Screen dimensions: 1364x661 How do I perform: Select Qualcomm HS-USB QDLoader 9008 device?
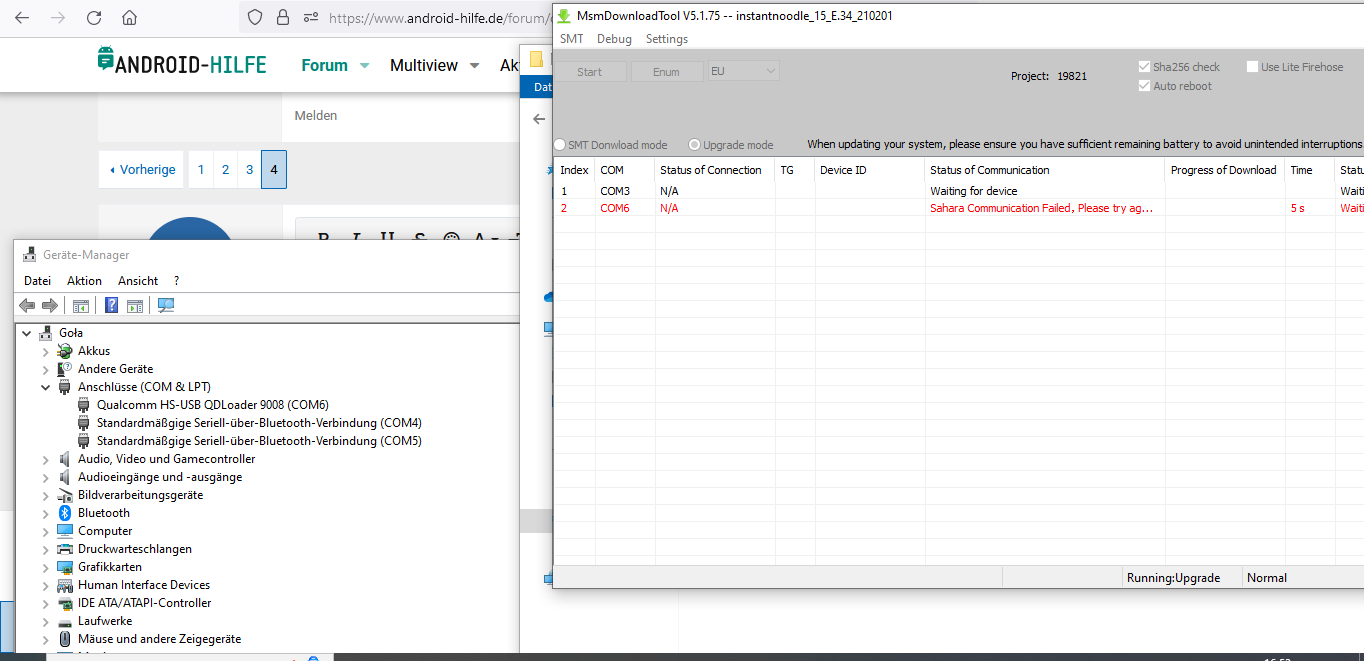coord(212,405)
